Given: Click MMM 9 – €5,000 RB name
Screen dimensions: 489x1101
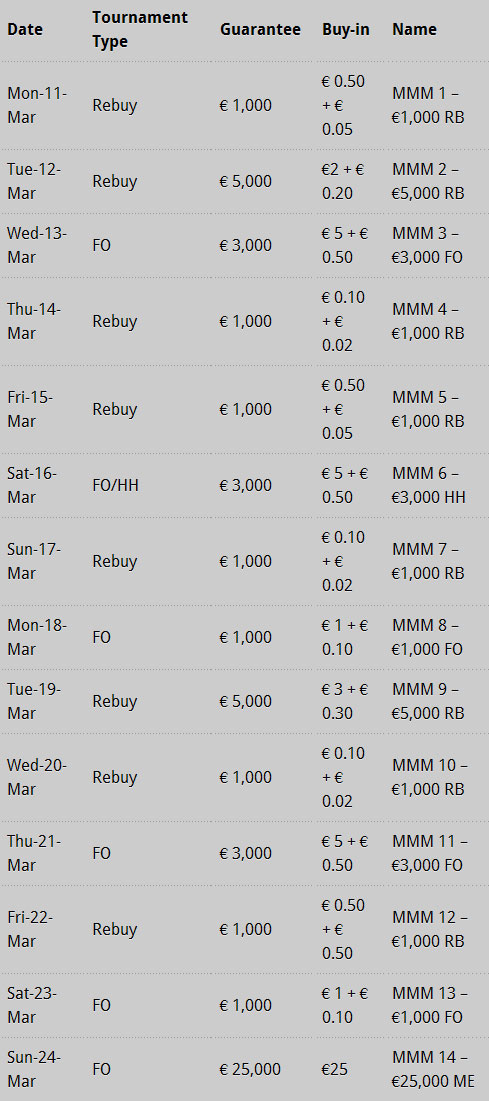Looking at the screenshot, I should pos(427,701).
